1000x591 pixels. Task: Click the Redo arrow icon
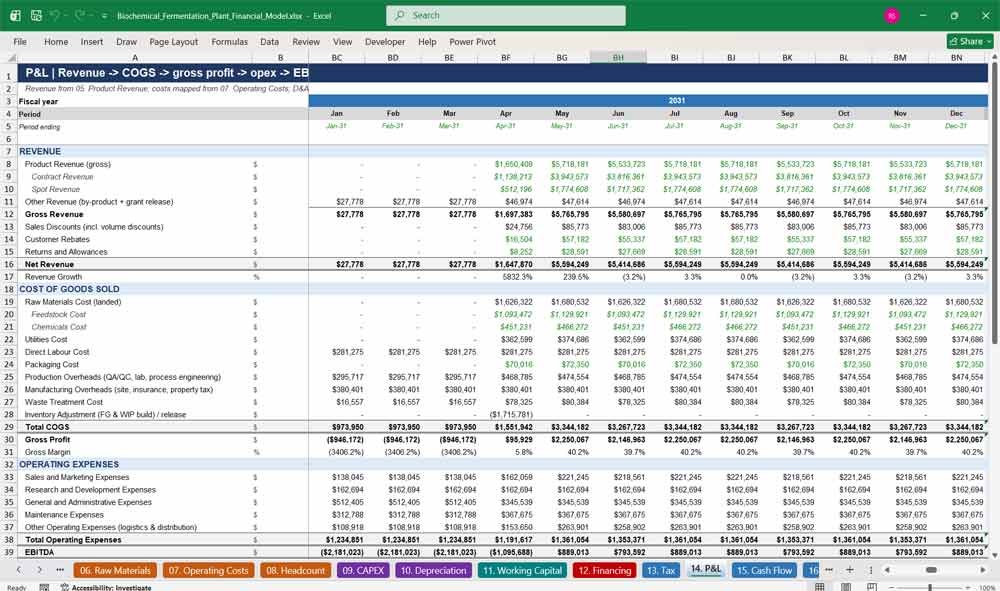80,15
